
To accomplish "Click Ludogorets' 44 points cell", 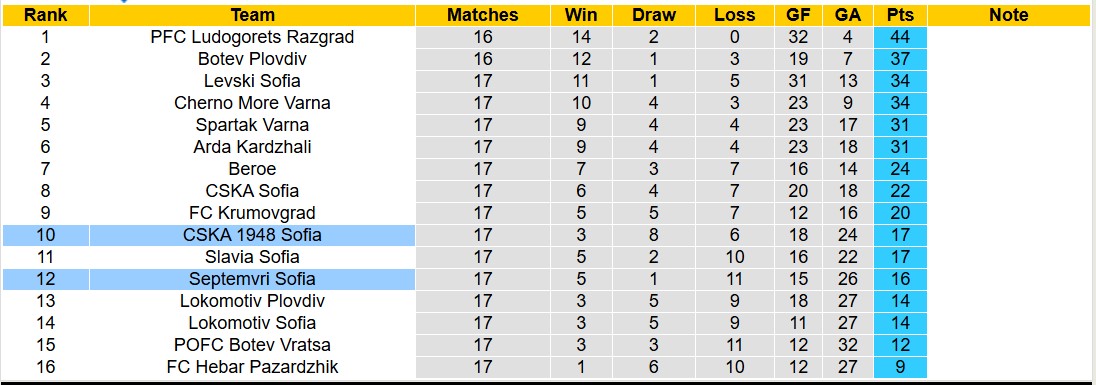I will tap(900, 37).
